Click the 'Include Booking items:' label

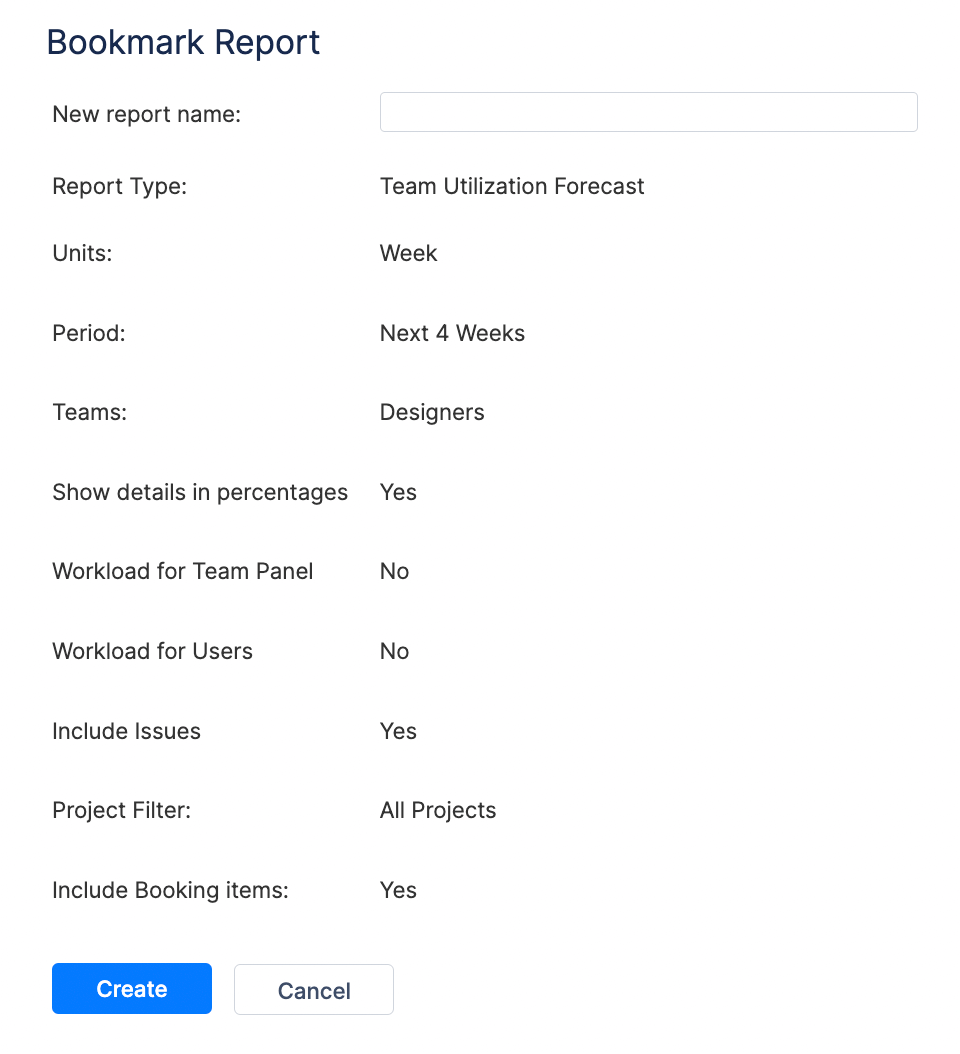(170, 890)
